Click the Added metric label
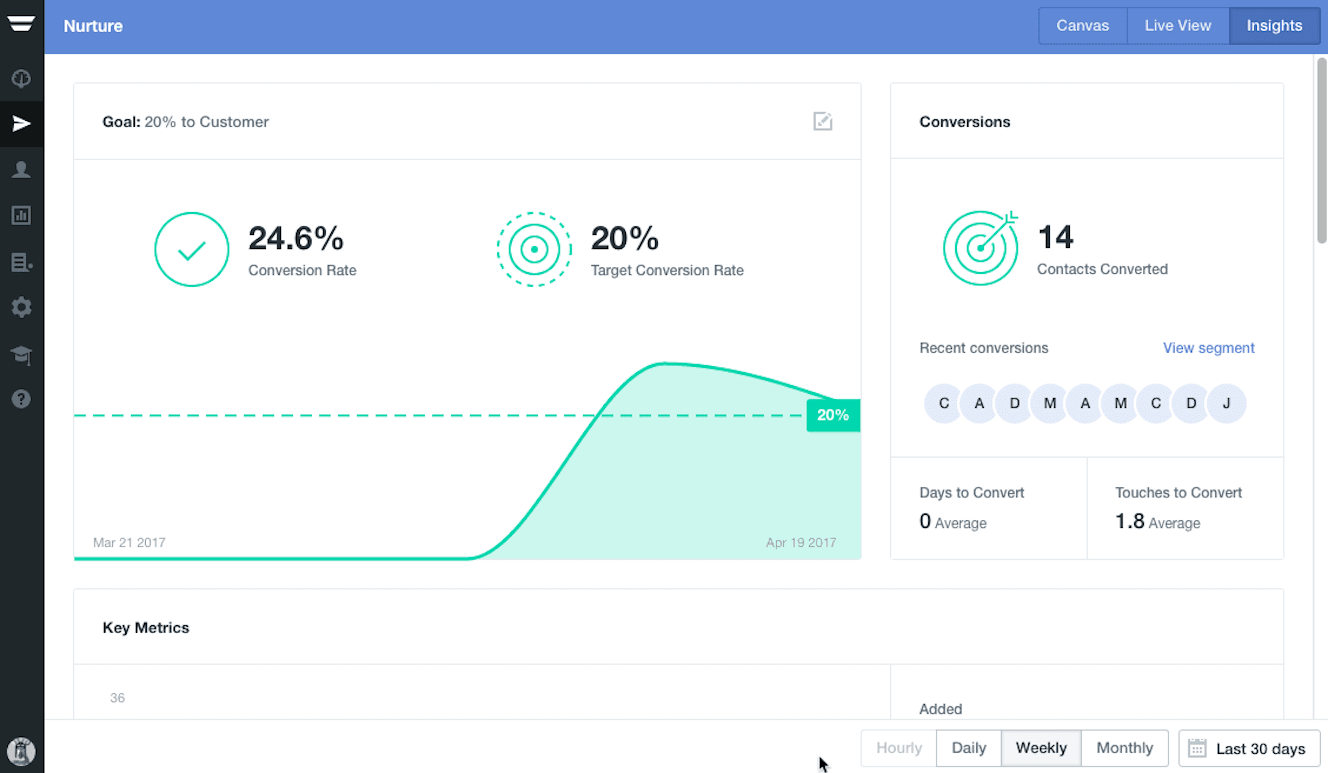Image resolution: width=1328 pixels, height=773 pixels. tap(941, 709)
